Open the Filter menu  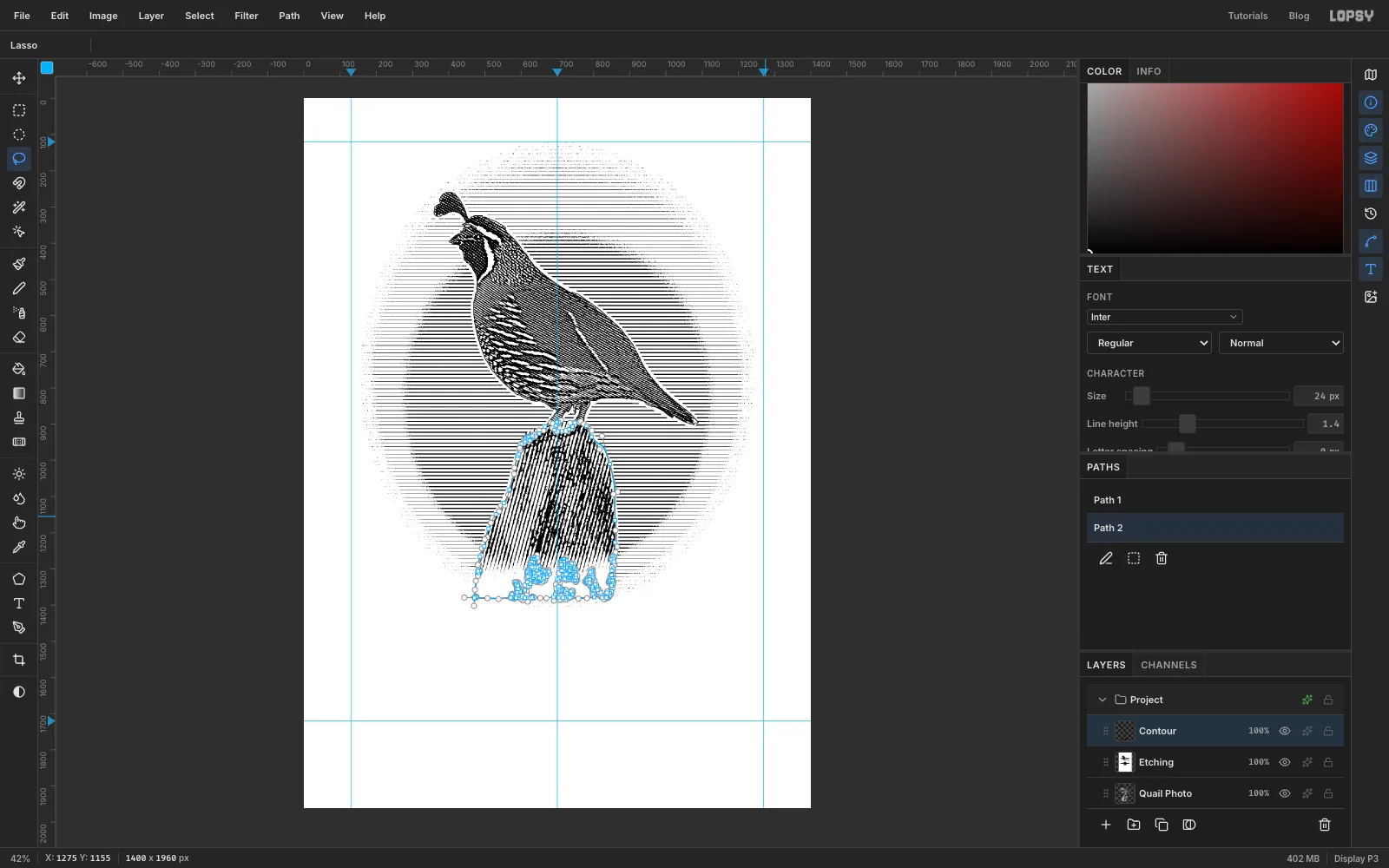click(247, 16)
